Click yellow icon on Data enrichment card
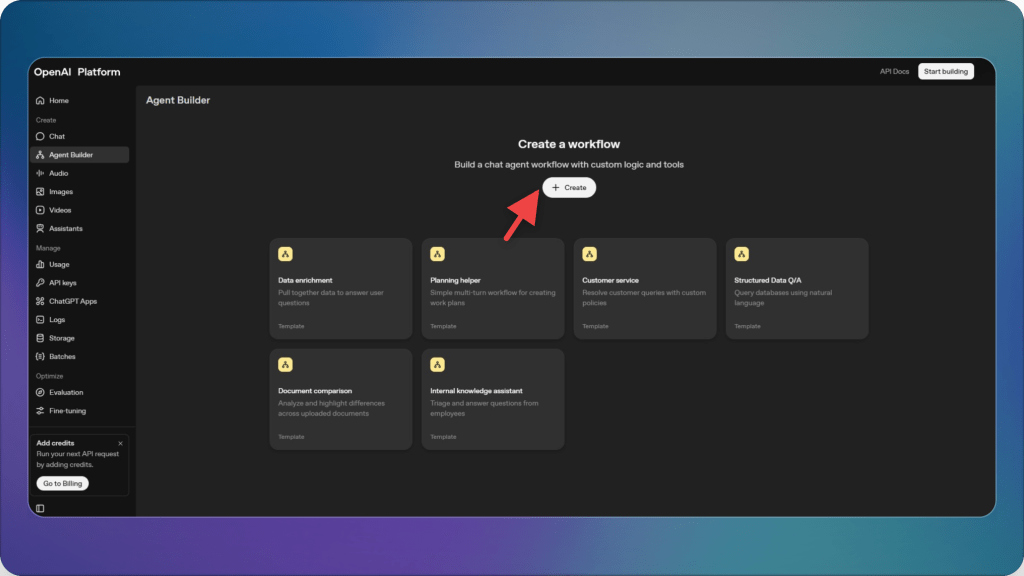Viewport: 1024px width, 576px height. pos(285,254)
